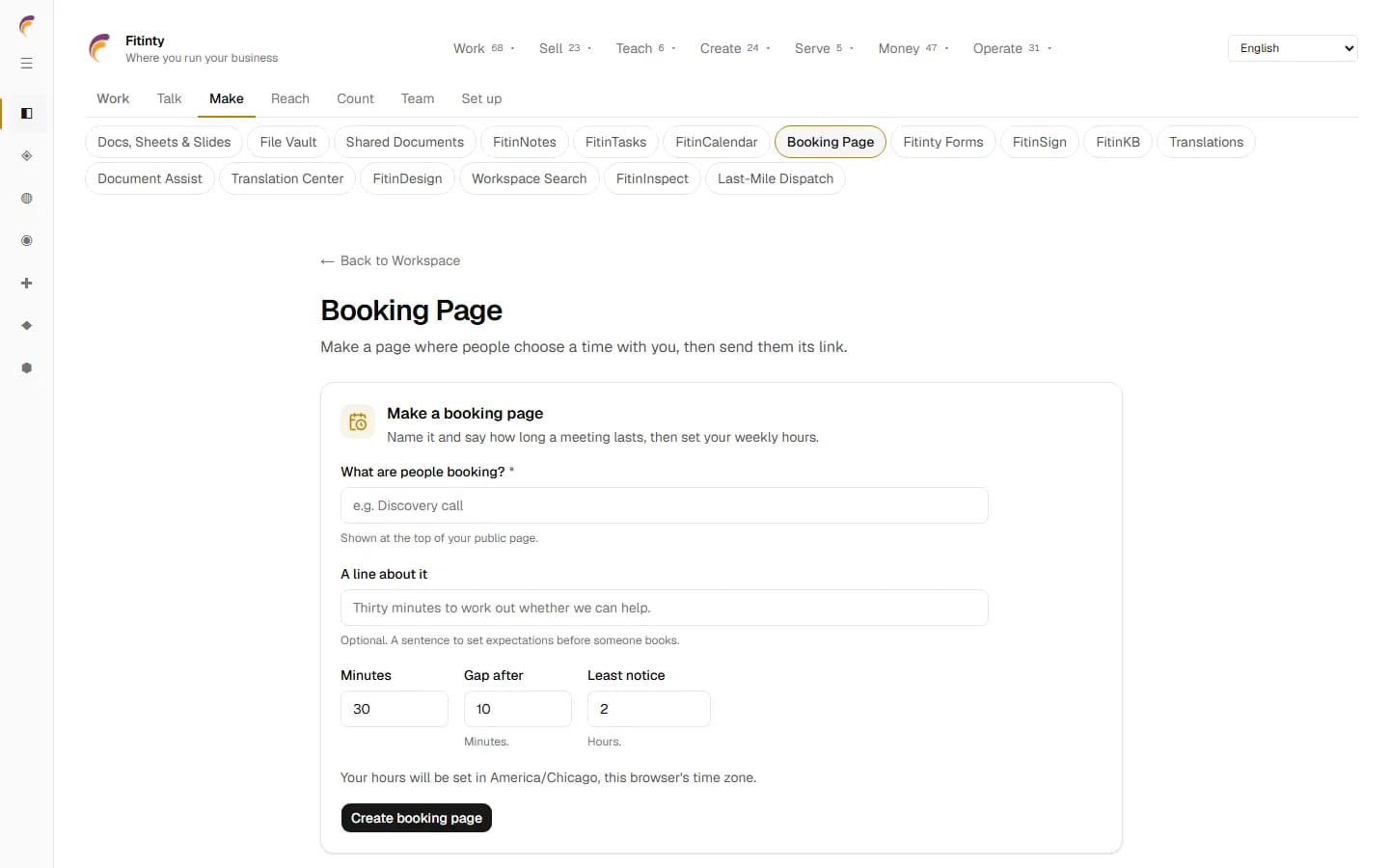Screen dimensions: 1389x868
Task: Switch to the Talk tab
Action: (x=169, y=98)
